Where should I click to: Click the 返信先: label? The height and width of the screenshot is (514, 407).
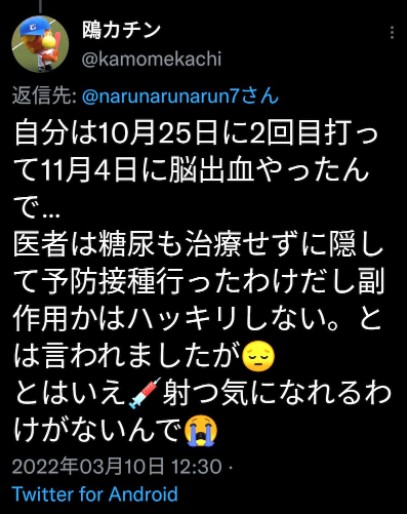tap(45, 96)
